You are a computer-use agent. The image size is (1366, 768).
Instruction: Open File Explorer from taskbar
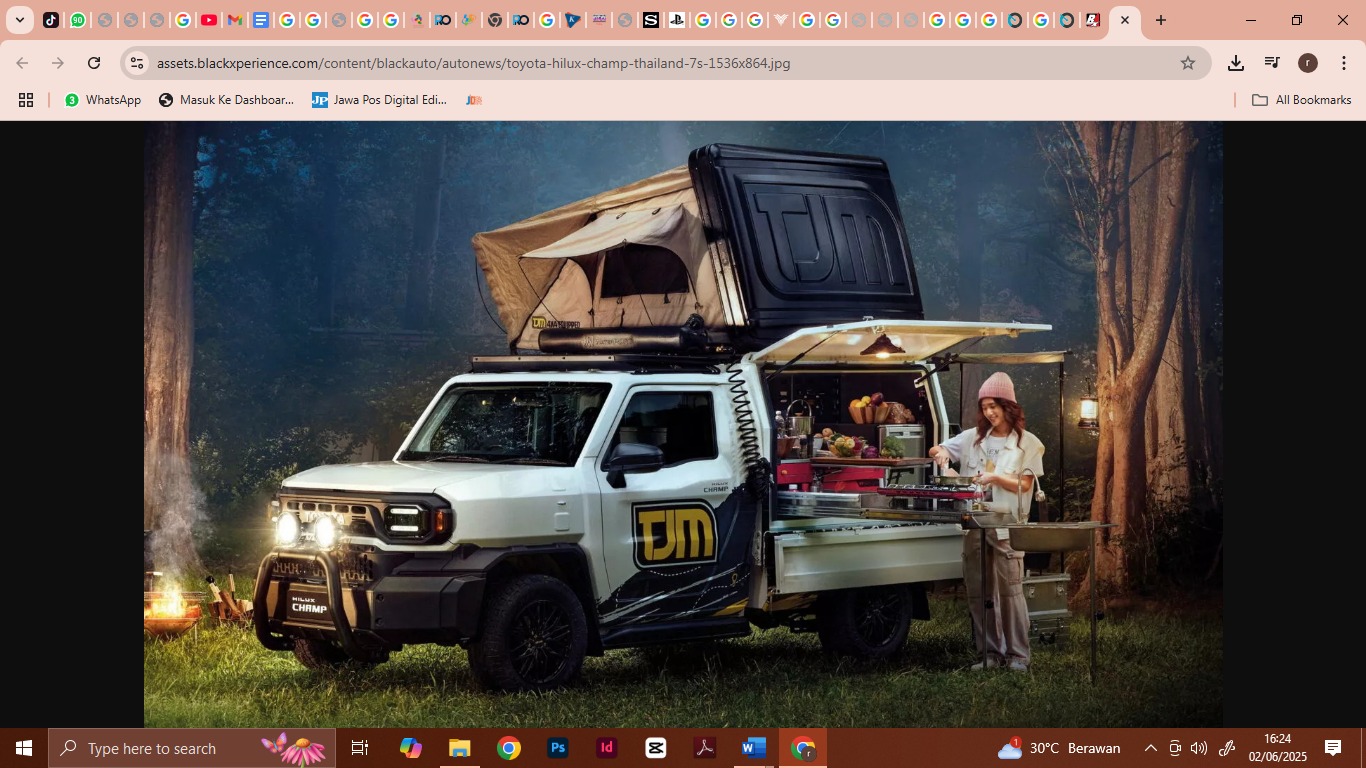[459, 748]
